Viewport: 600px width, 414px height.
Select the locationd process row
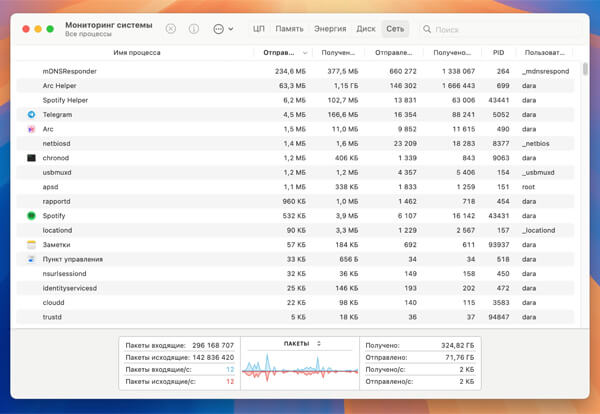coord(295,230)
